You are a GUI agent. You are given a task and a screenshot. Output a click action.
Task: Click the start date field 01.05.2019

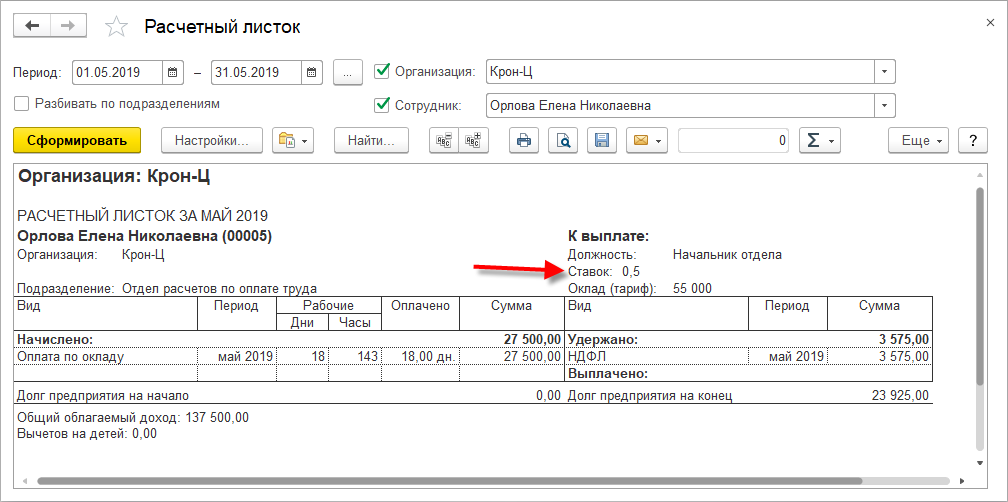pos(118,72)
